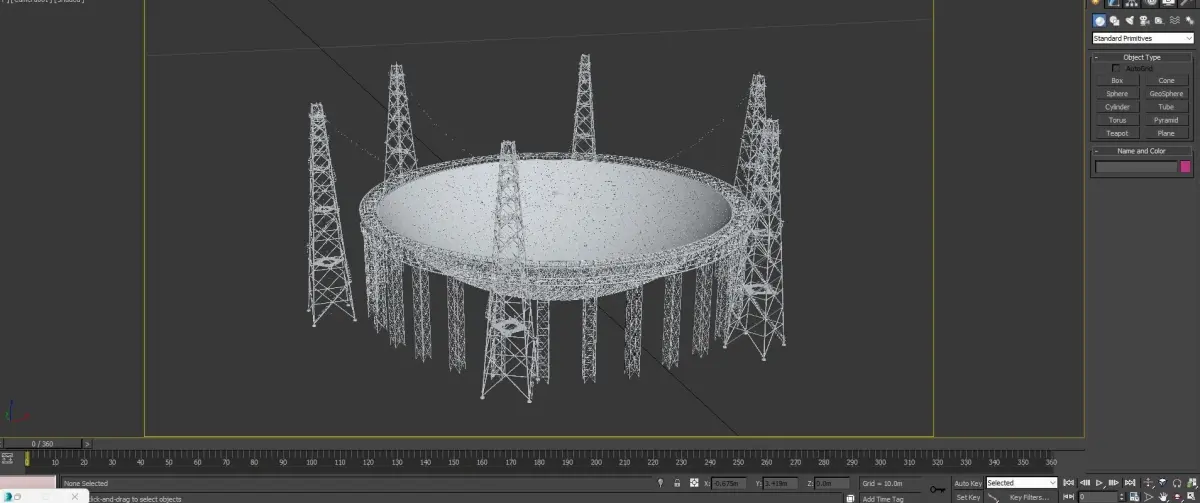Viewport: 1200px width, 503px height.
Task: Select the Lights category icon
Action: point(1130,20)
